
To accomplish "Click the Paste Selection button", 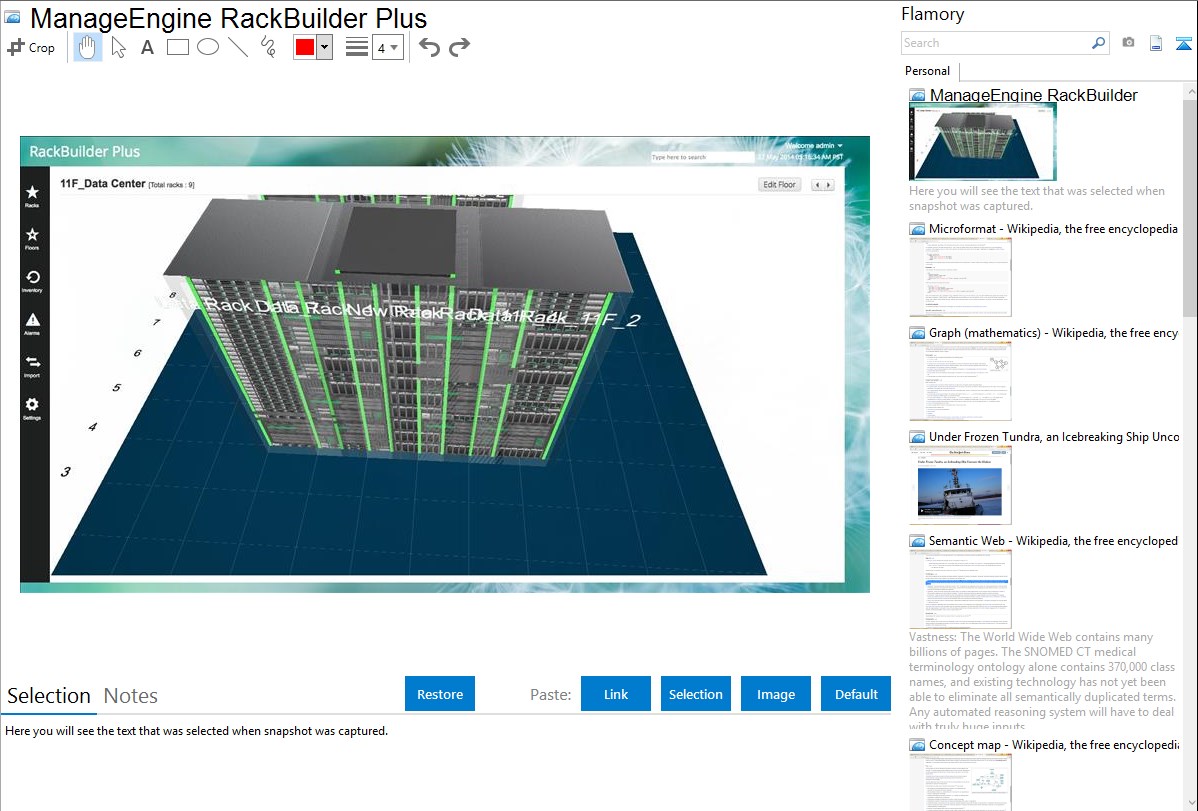I will click(695, 693).
